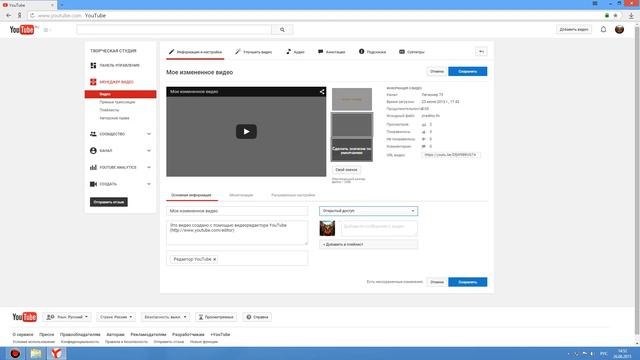Click the Добавить видео header button
The height and width of the screenshot is (360, 640).
[x=574, y=29]
